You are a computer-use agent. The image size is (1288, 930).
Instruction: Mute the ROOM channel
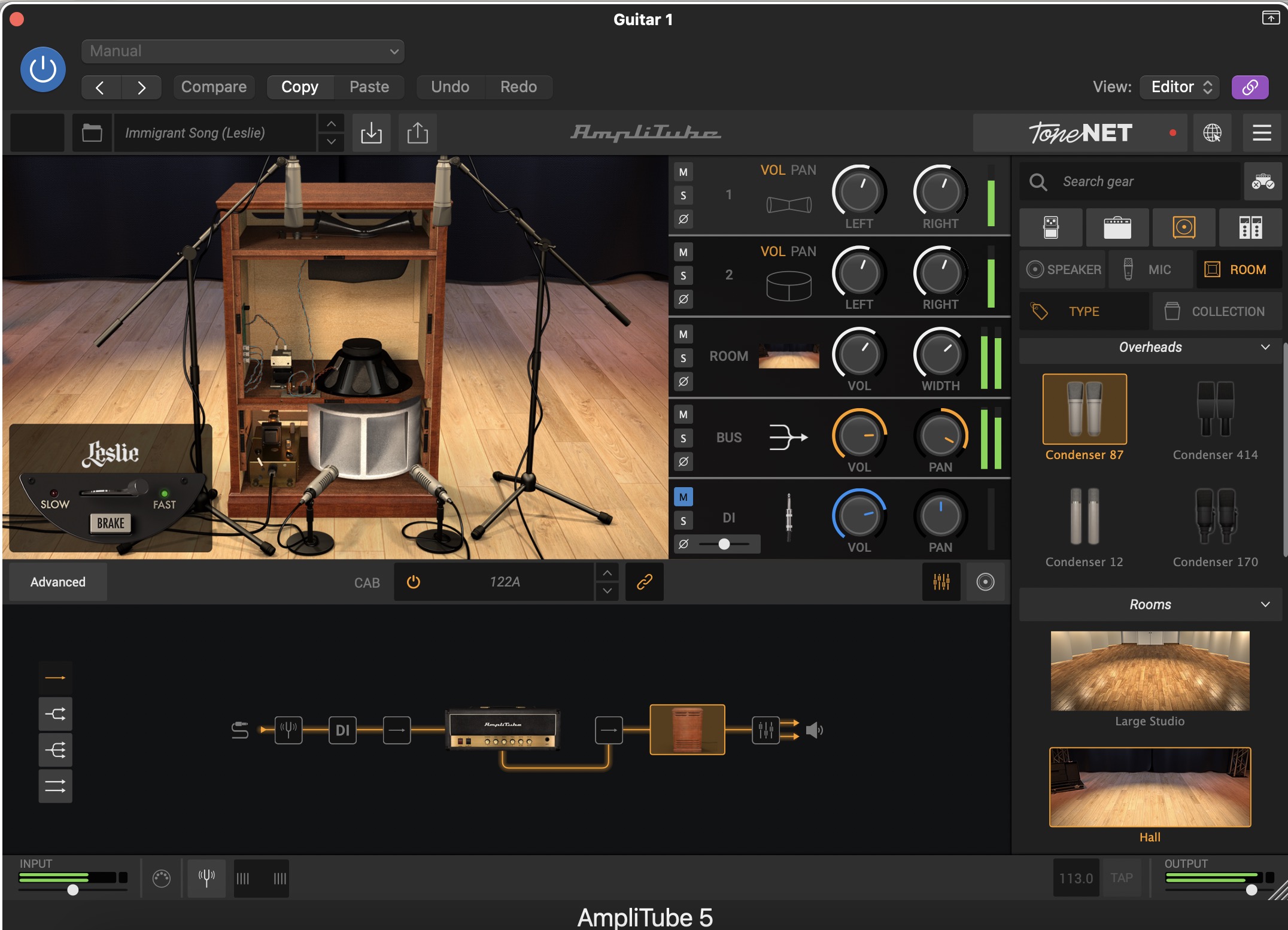(683, 335)
